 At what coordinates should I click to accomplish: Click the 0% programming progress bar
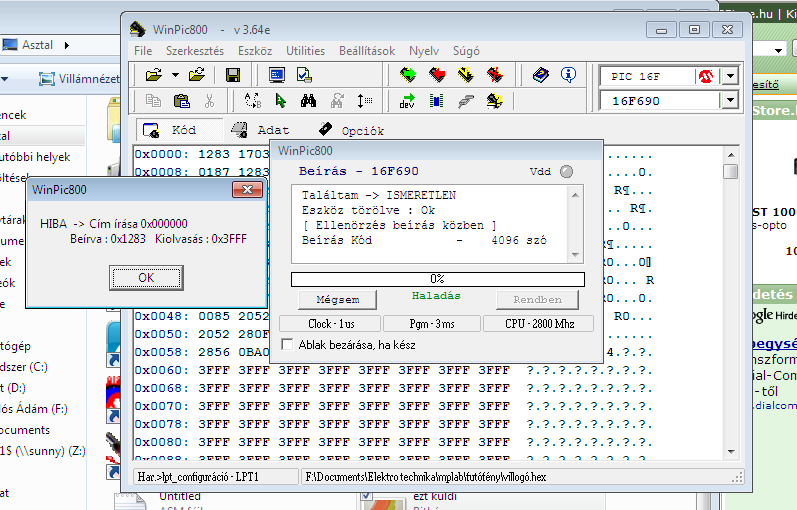[438, 279]
